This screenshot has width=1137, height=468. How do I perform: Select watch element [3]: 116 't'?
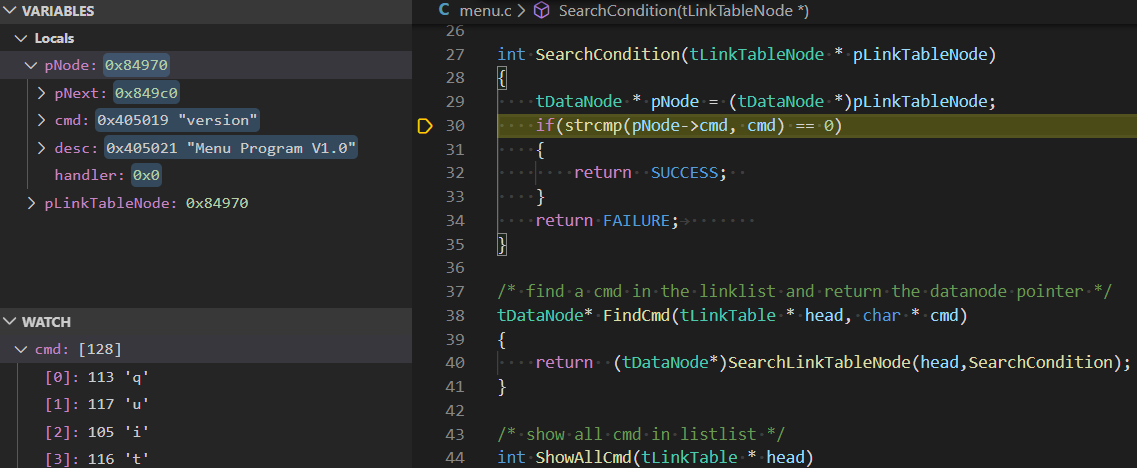(x=206, y=459)
